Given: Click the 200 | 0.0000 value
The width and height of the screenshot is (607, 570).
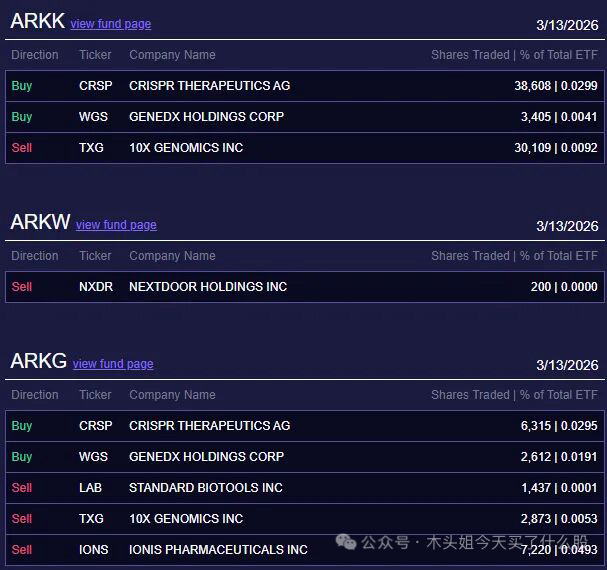Looking at the screenshot, I should pos(564,287).
